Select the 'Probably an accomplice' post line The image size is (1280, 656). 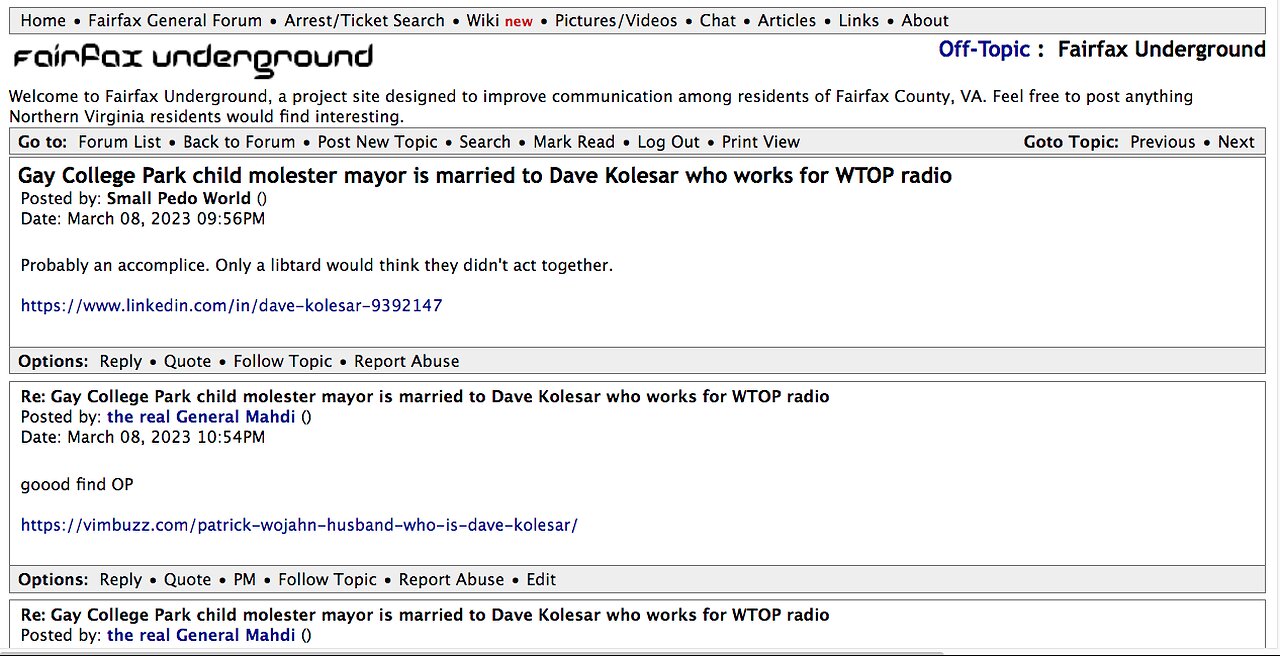pyautogui.click(x=316, y=265)
